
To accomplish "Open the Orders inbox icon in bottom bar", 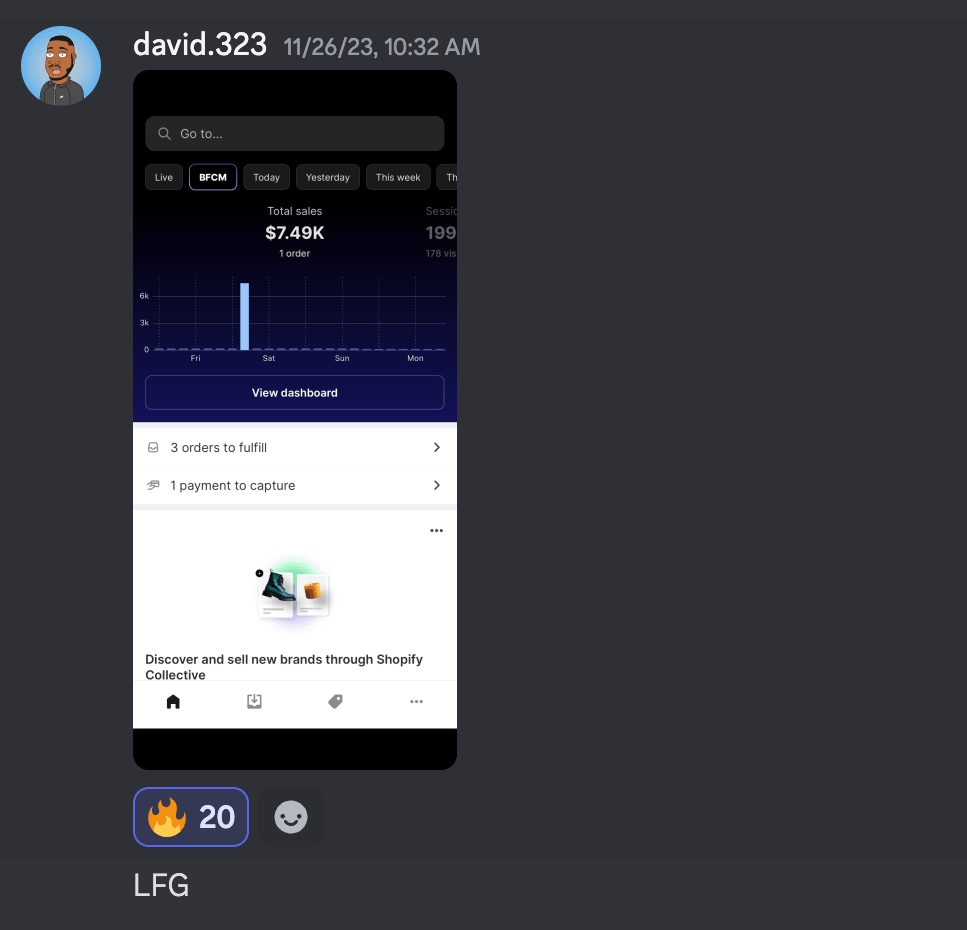I will point(254,702).
